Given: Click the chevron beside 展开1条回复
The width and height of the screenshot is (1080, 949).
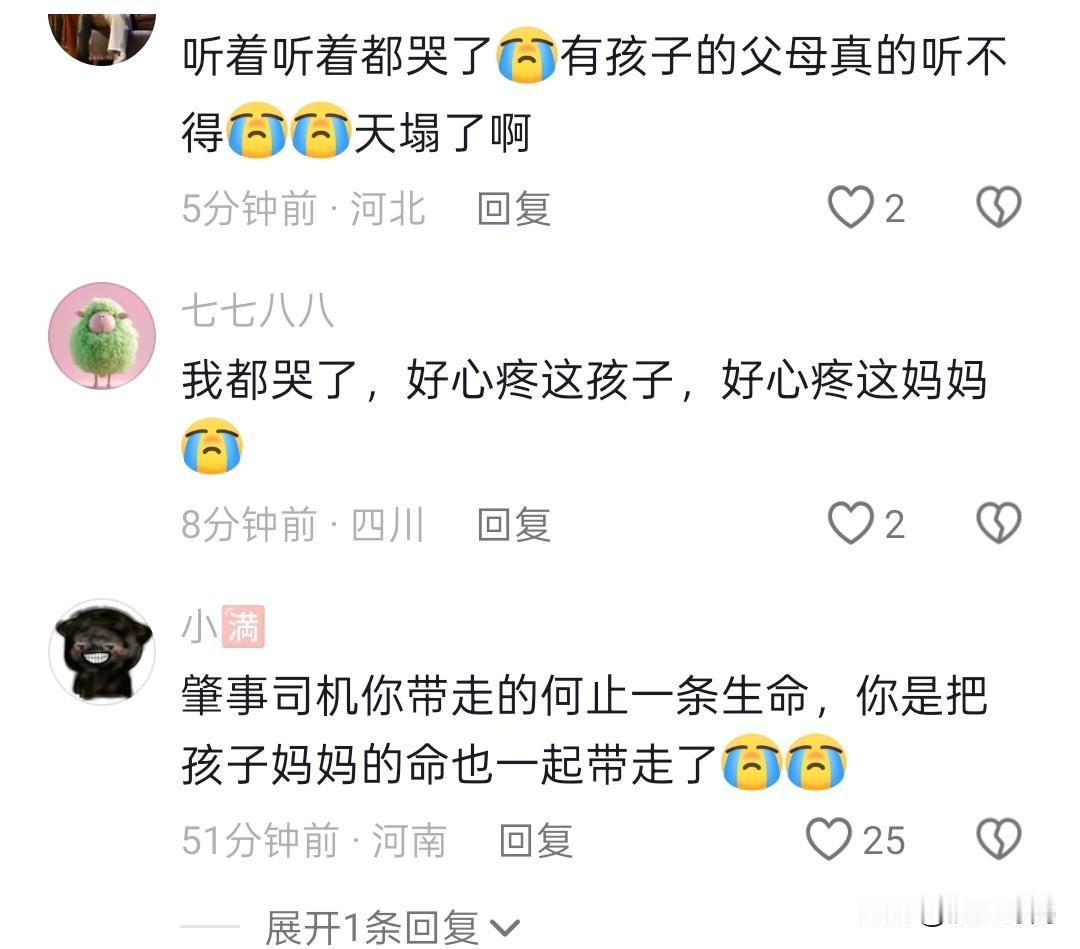Looking at the screenshot, I should coord(505,928).
